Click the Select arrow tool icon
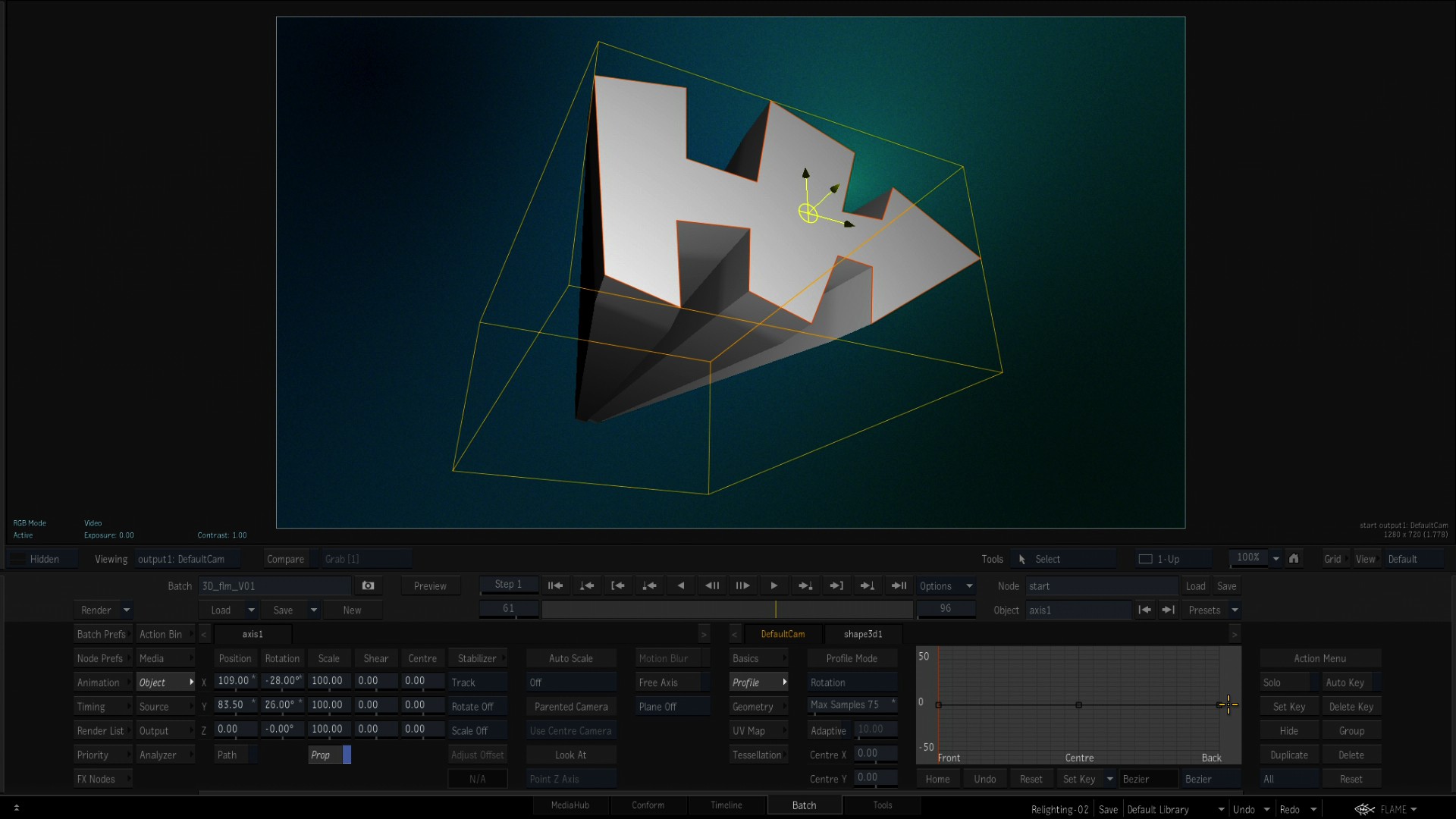 click(1021, 559)
